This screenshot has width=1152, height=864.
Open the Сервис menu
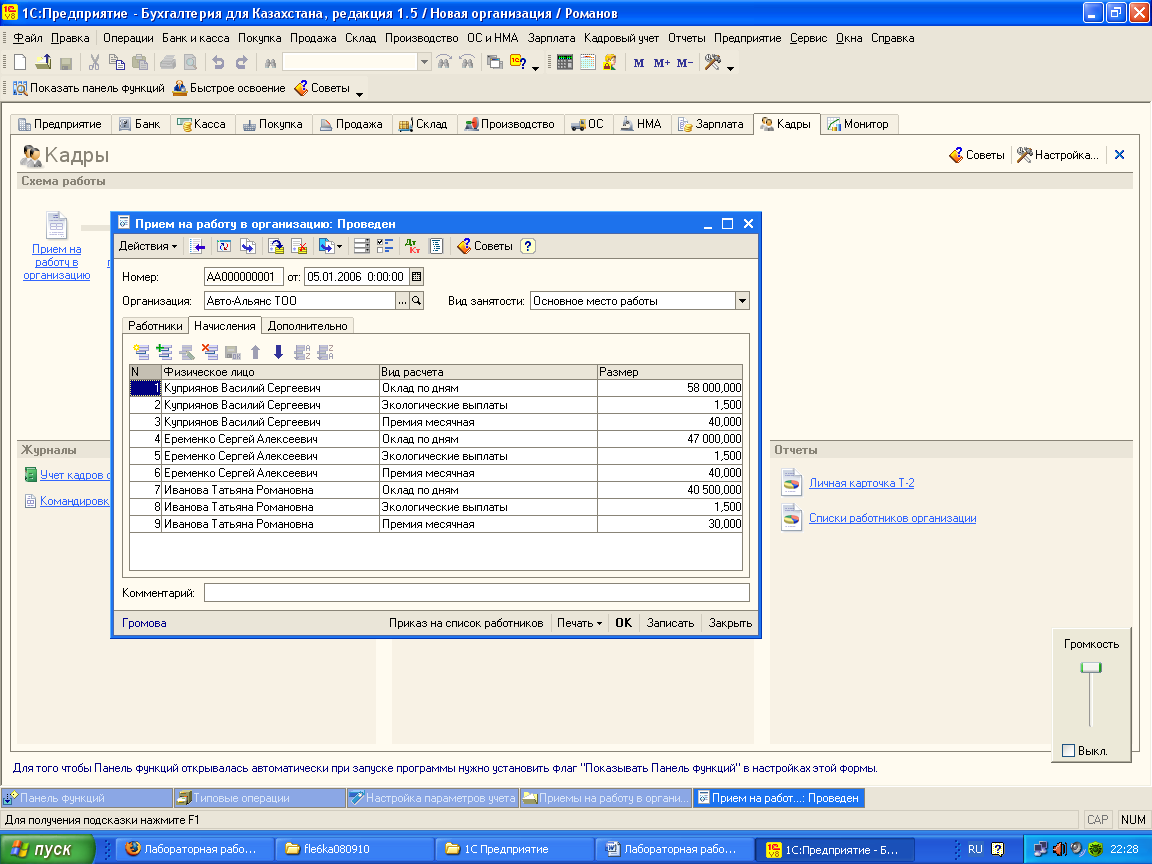click(x=808, y=38)
